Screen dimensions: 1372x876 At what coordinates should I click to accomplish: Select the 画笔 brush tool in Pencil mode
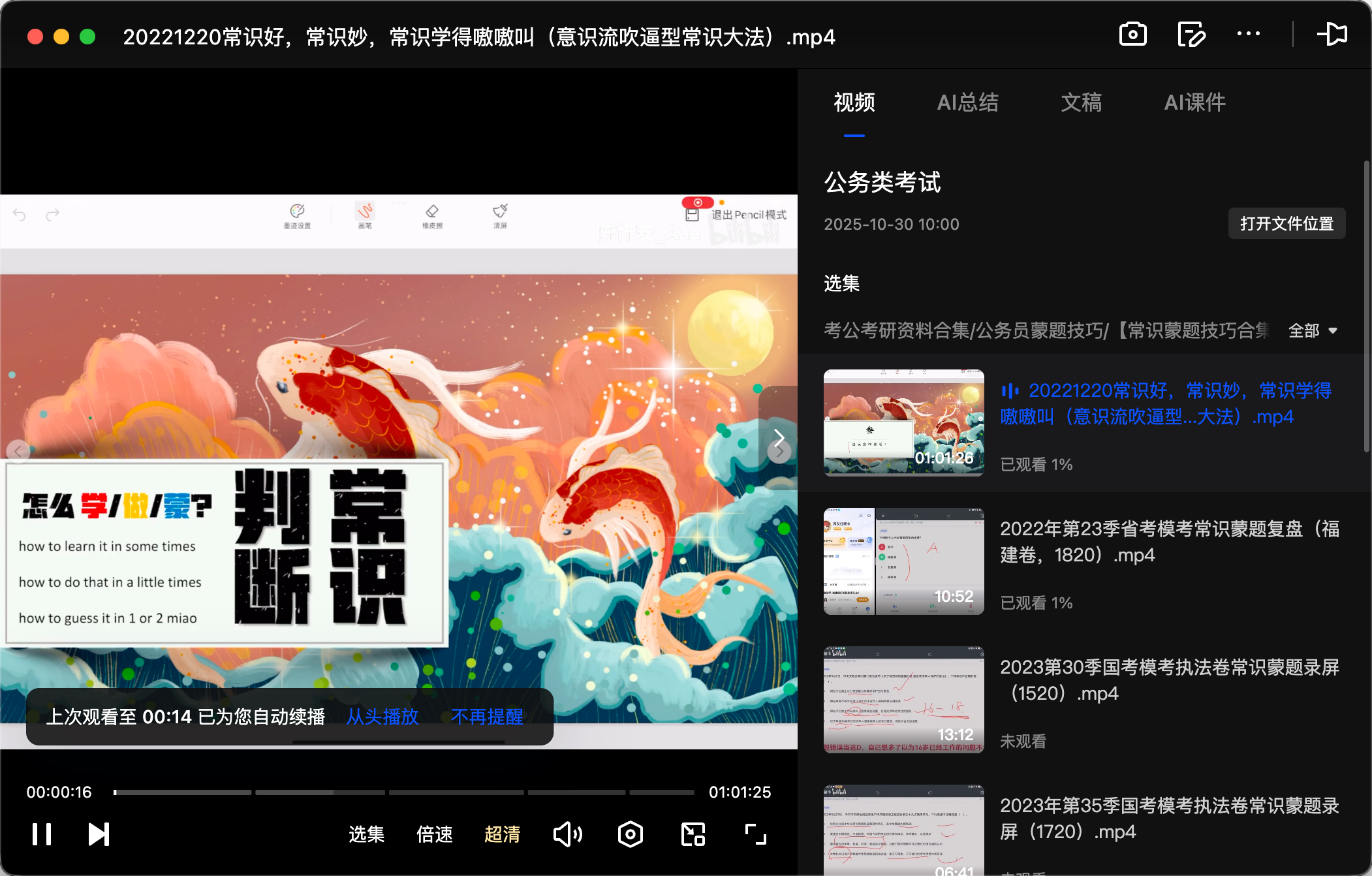[x=366, y=215]
